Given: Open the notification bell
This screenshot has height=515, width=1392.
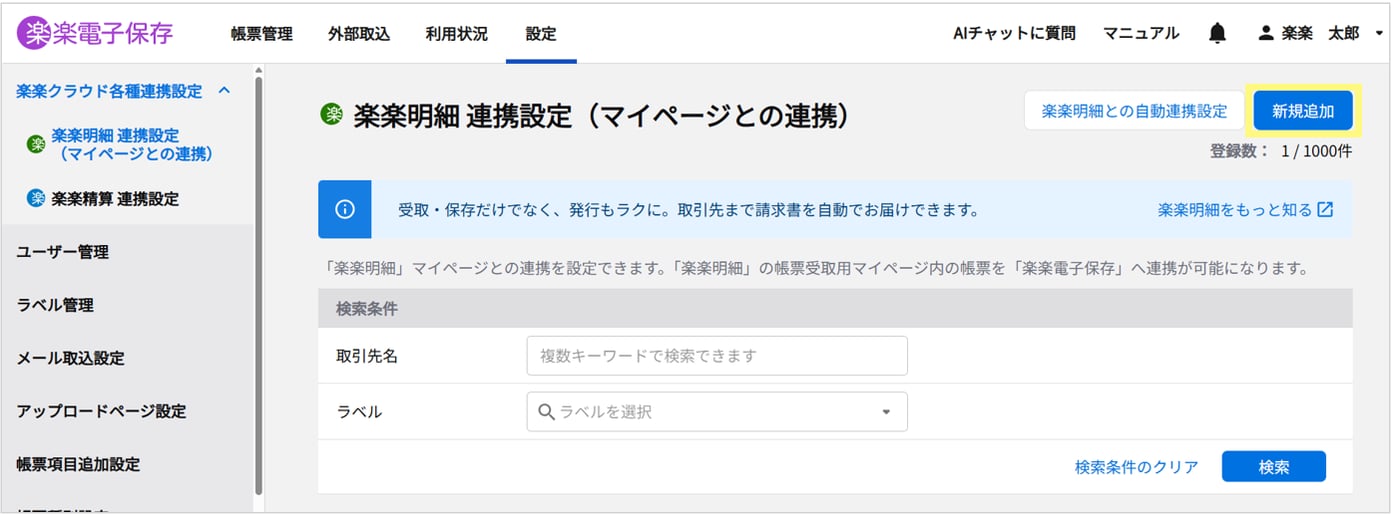Looking at the screenshot, I should pos(1217,33).
